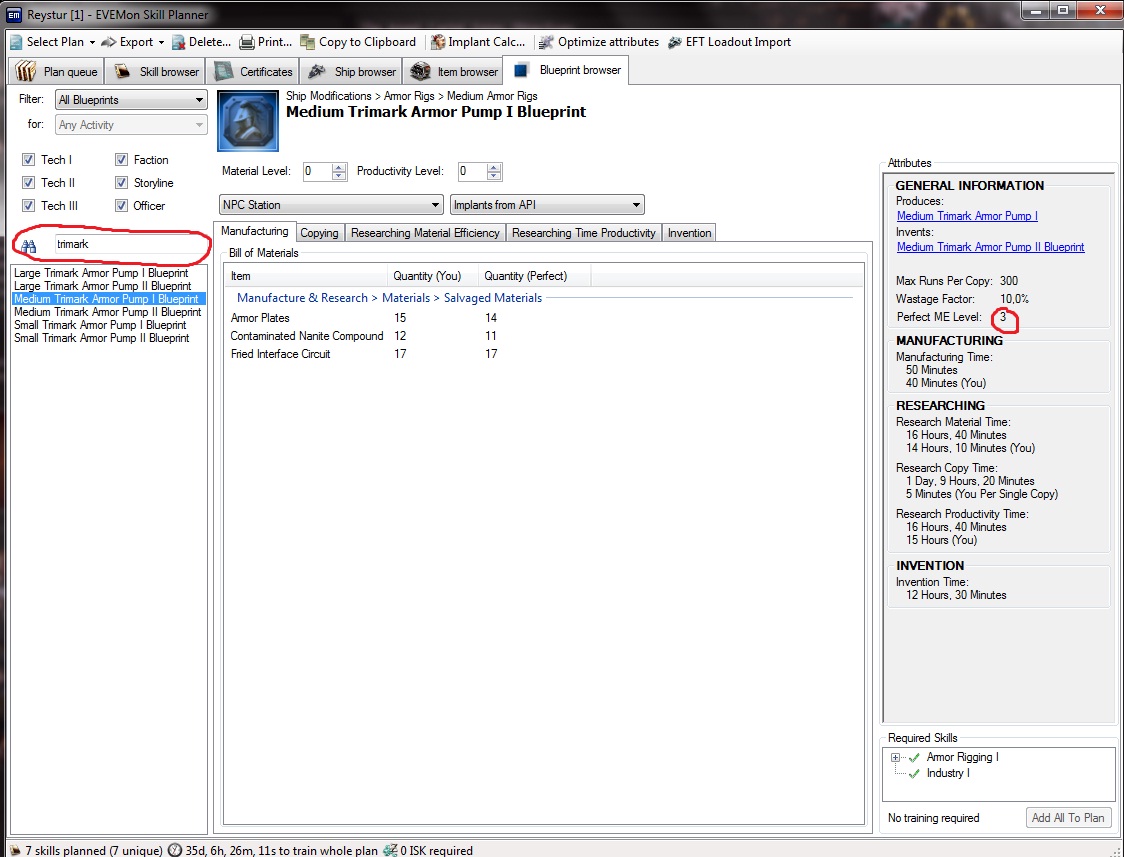1124x857 pixels.
Task: Click EFT Loadout Import button
Action: (x=729, y=42)
